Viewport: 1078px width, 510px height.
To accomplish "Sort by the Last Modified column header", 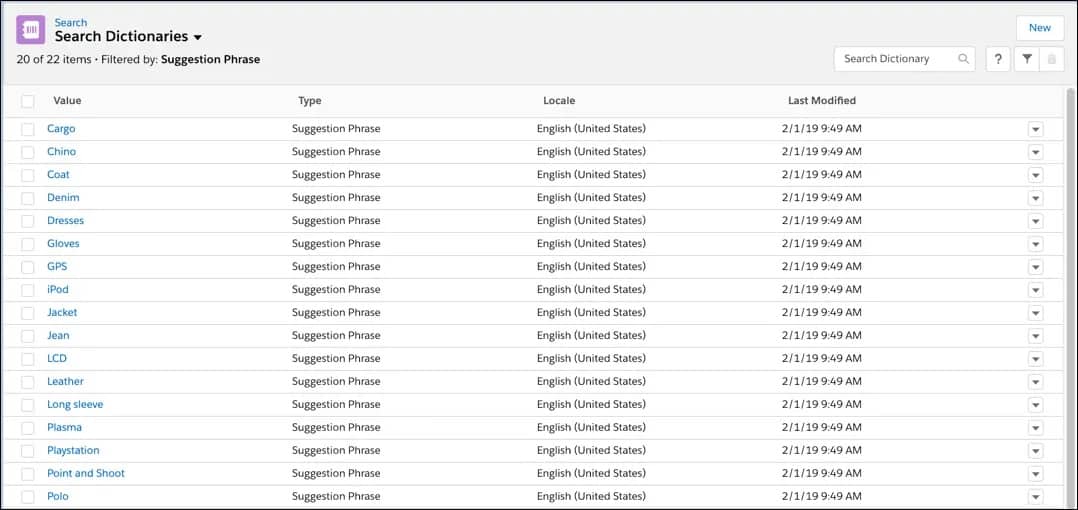I will tap(822, 100).
